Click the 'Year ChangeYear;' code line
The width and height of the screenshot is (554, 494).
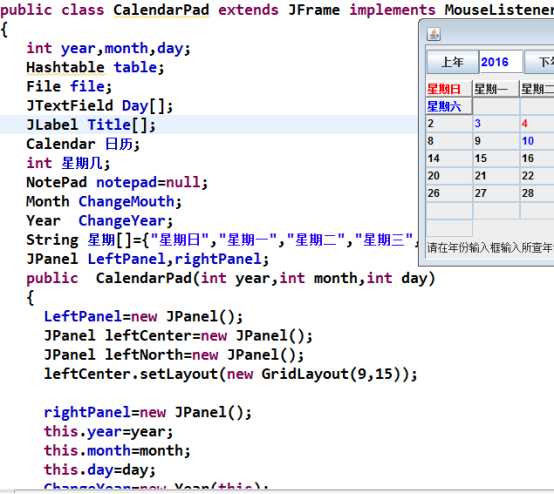[x=100, y=220]
